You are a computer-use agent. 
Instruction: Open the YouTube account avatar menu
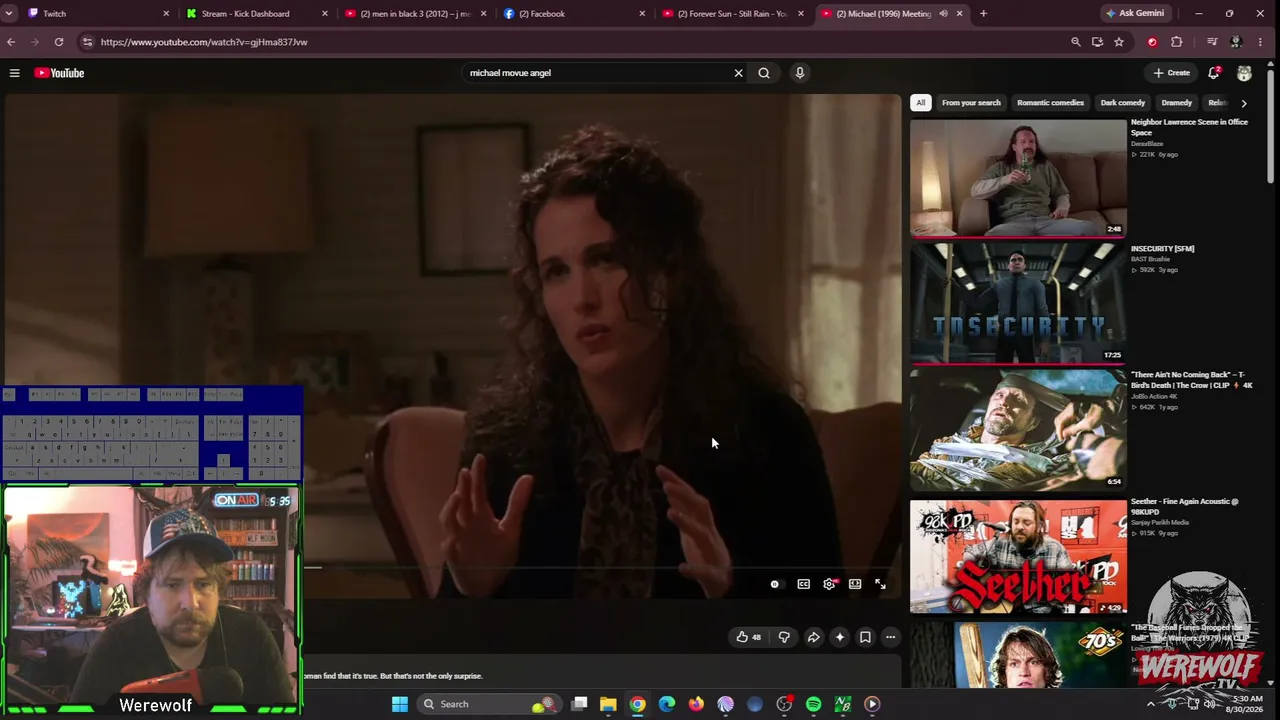1244,73
